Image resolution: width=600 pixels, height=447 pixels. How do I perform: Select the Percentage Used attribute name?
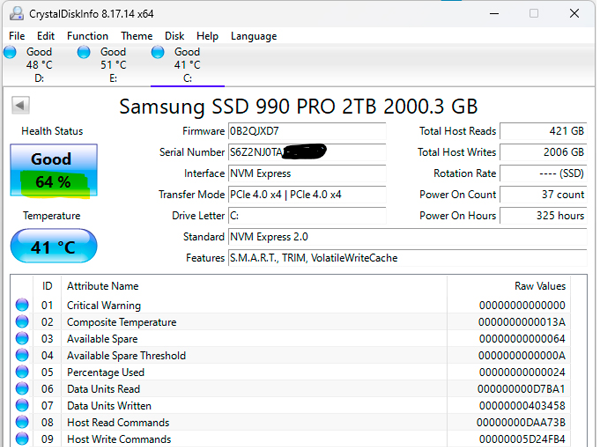[x=106, y=372]
